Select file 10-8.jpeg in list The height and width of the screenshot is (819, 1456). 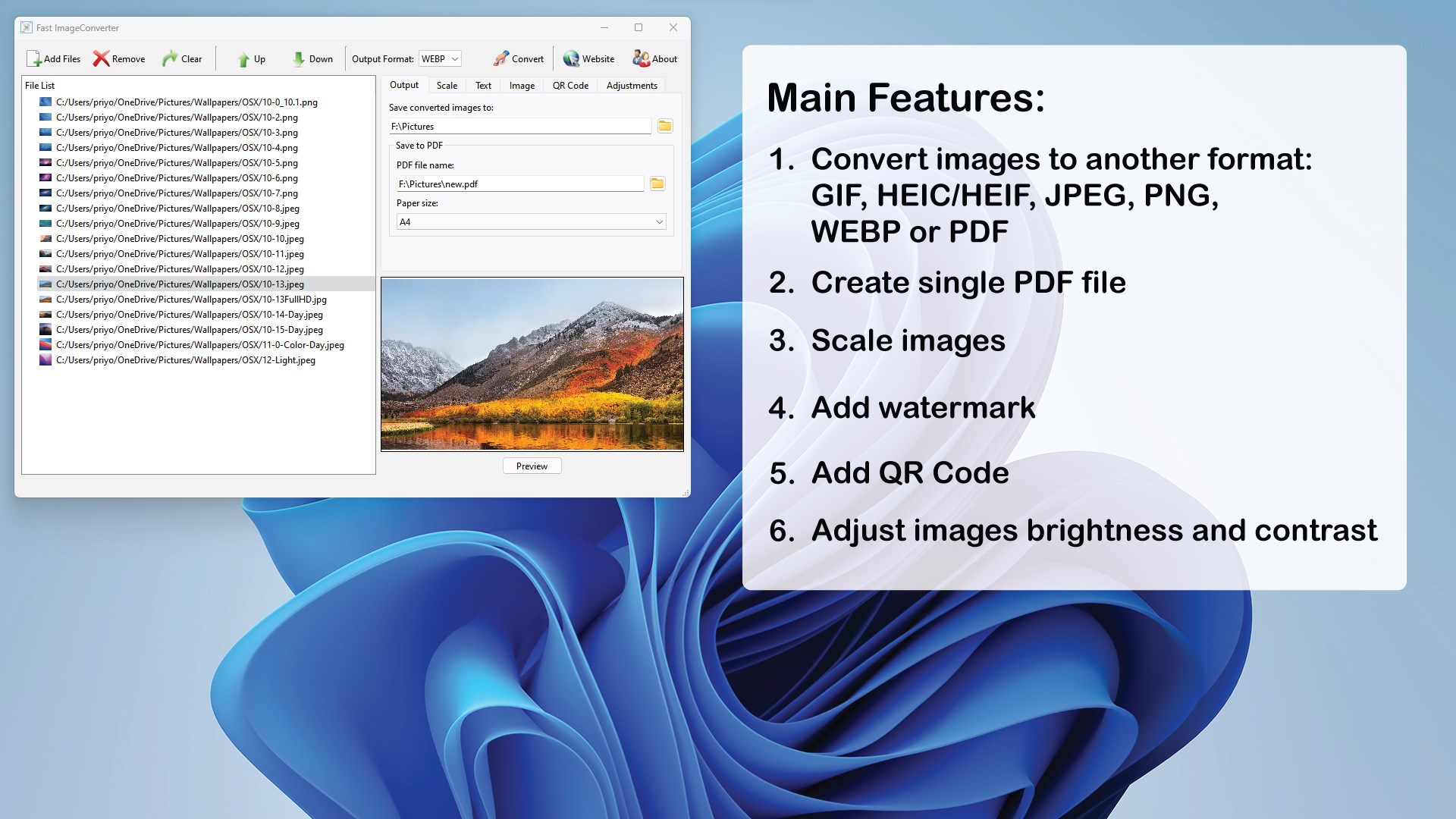(177, 209)
